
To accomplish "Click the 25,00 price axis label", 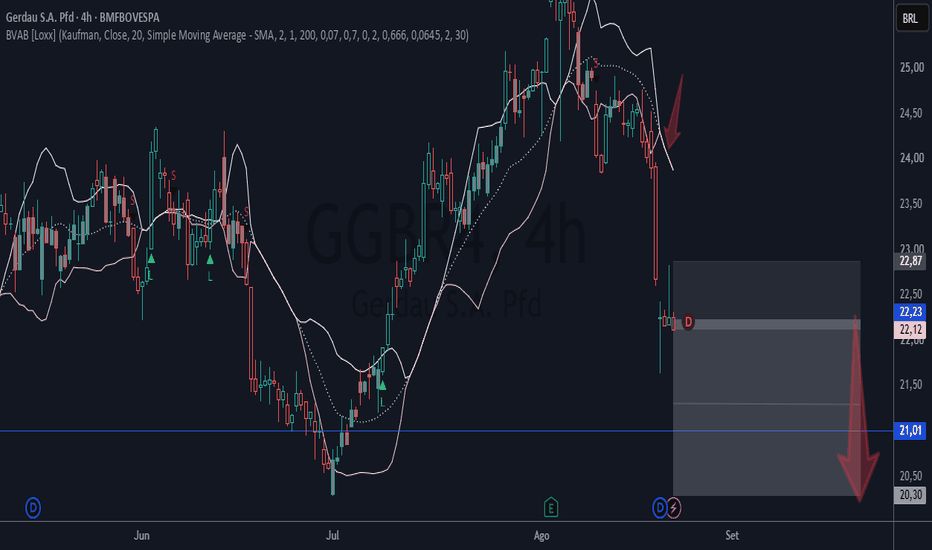I will [911, 67].
